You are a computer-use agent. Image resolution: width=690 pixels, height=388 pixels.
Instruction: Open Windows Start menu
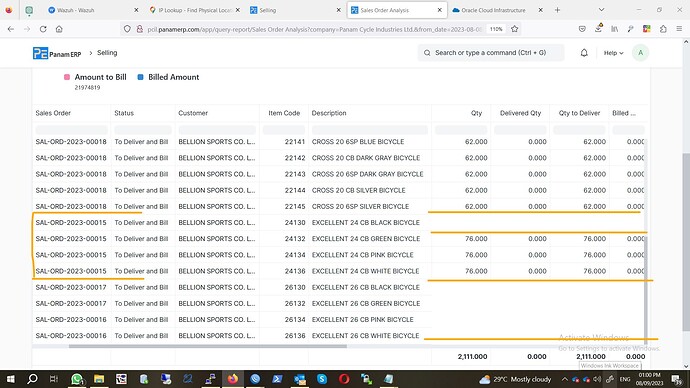tap(11, 379)
